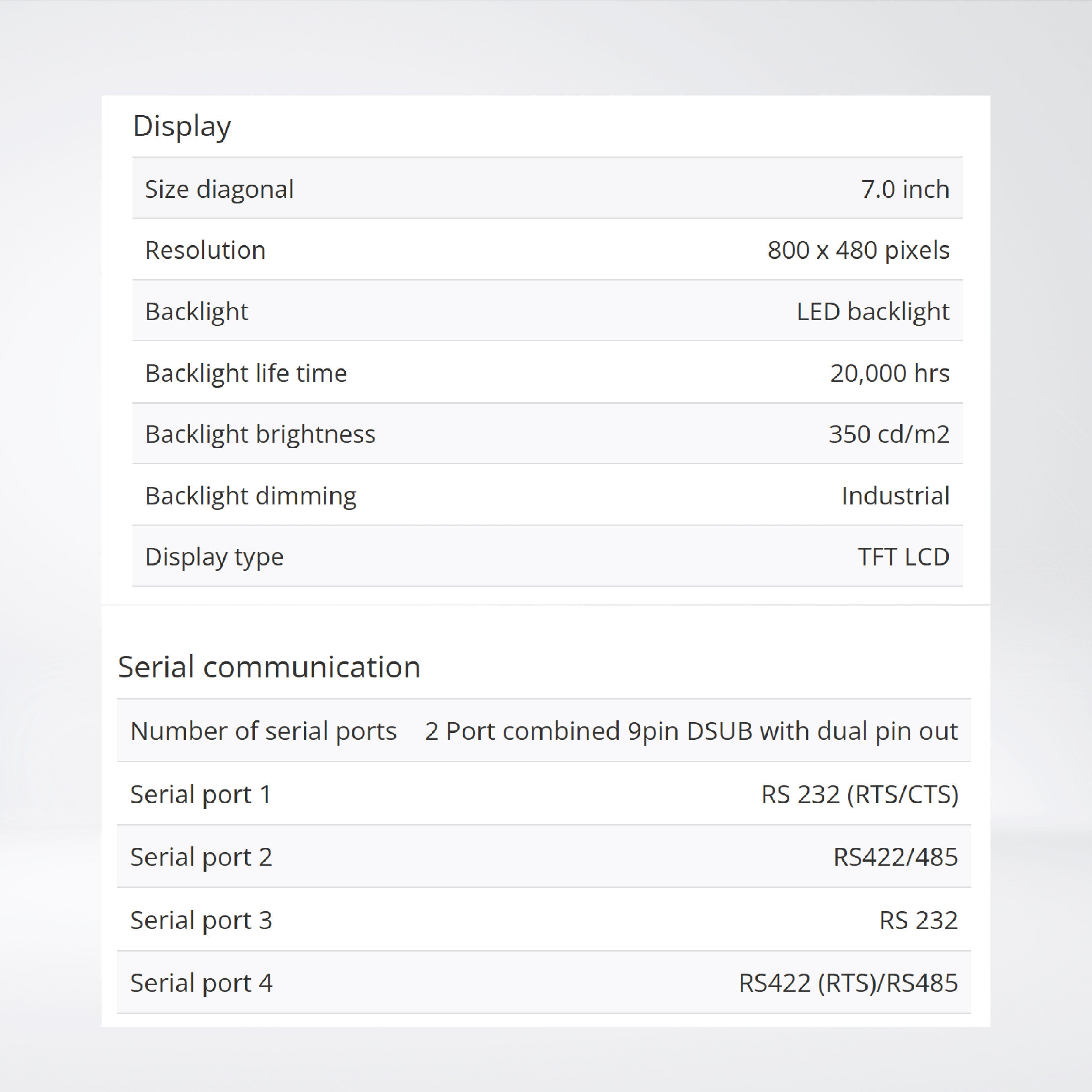The height and width of the screenshot is (1092, 1092).
Task: Click the RS422/485 value for port 2
Action: click(x=895, y=857)
